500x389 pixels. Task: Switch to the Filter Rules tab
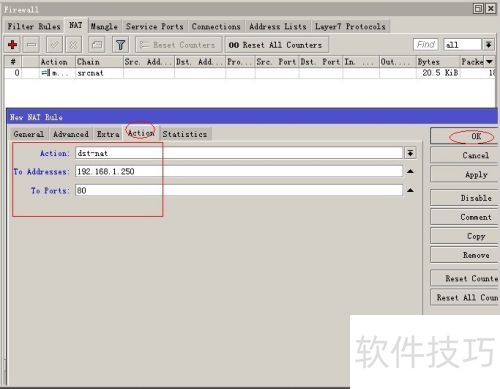click(34, 26)
